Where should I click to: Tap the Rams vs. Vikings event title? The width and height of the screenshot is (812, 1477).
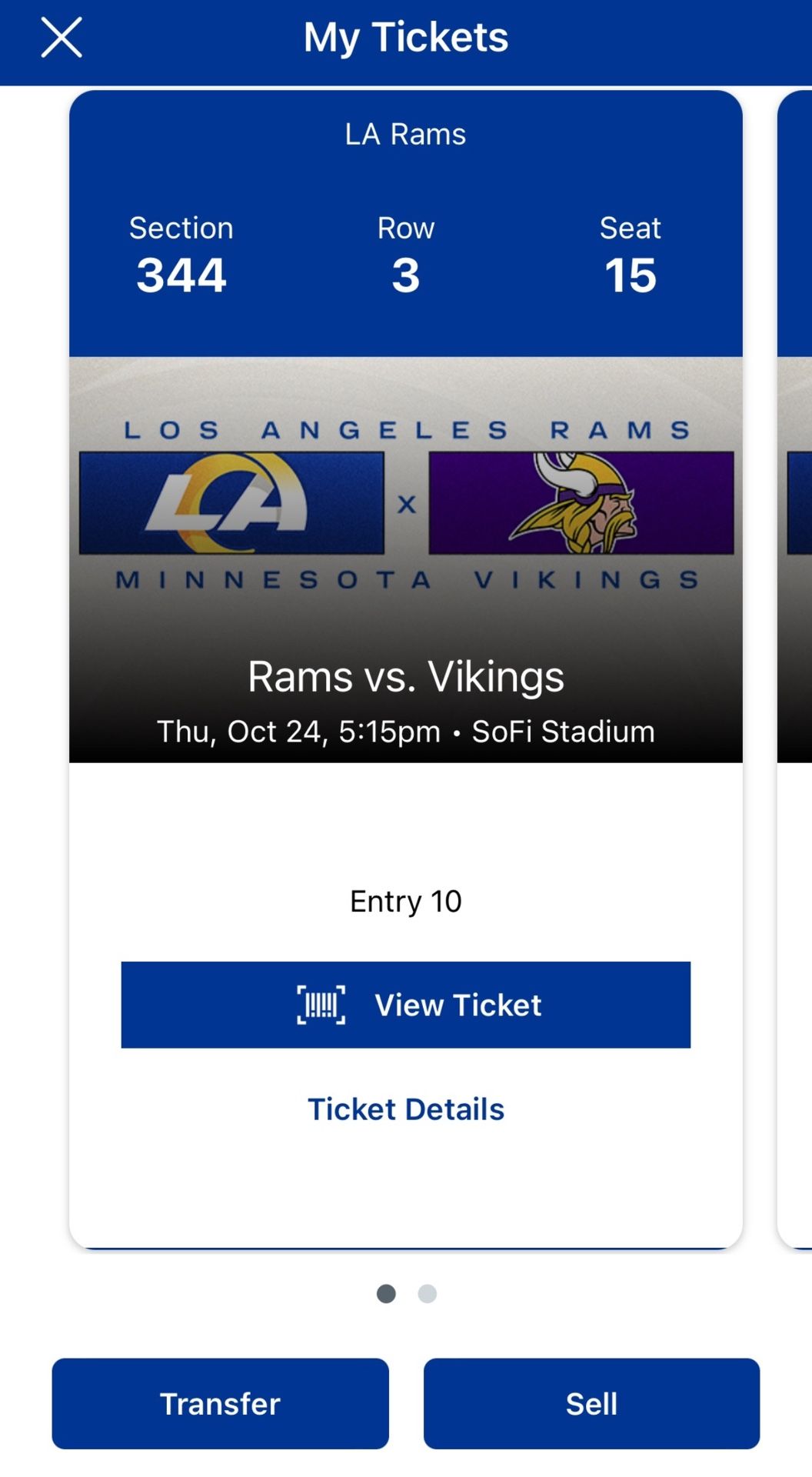pyautogui.click(x=406, y=677)
